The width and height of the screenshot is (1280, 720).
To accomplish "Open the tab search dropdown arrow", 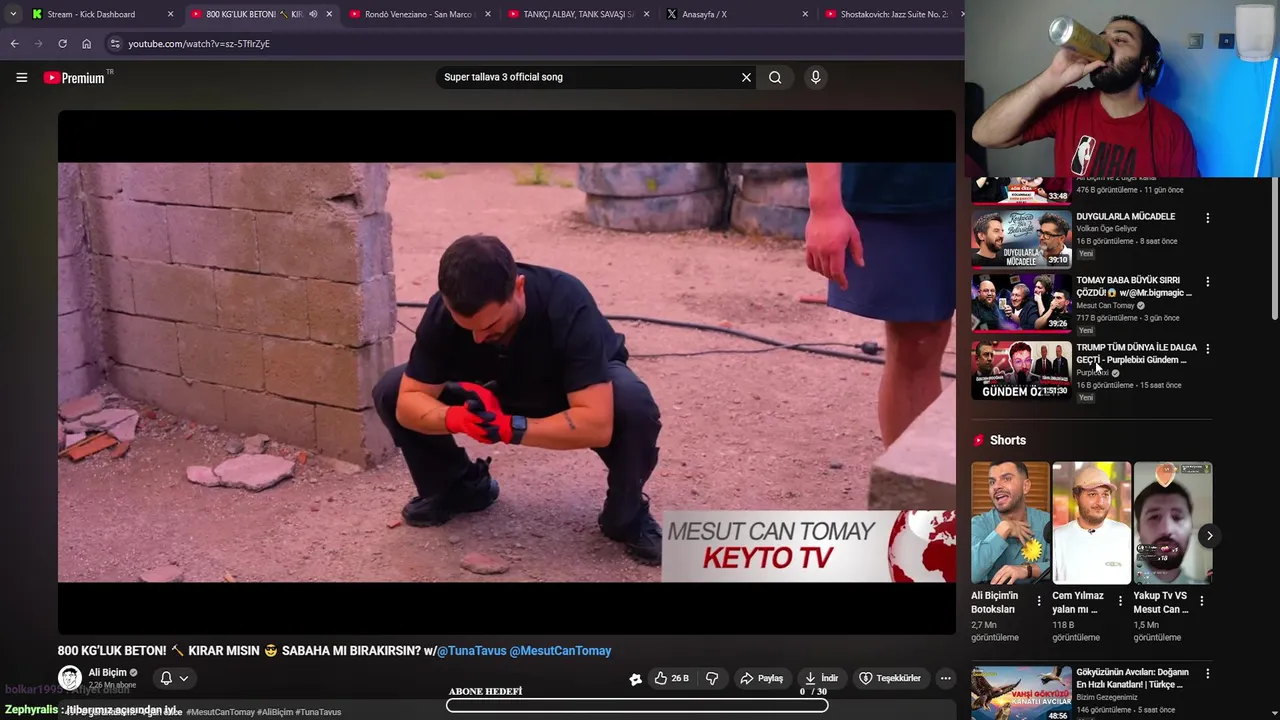I will (12, 14).
